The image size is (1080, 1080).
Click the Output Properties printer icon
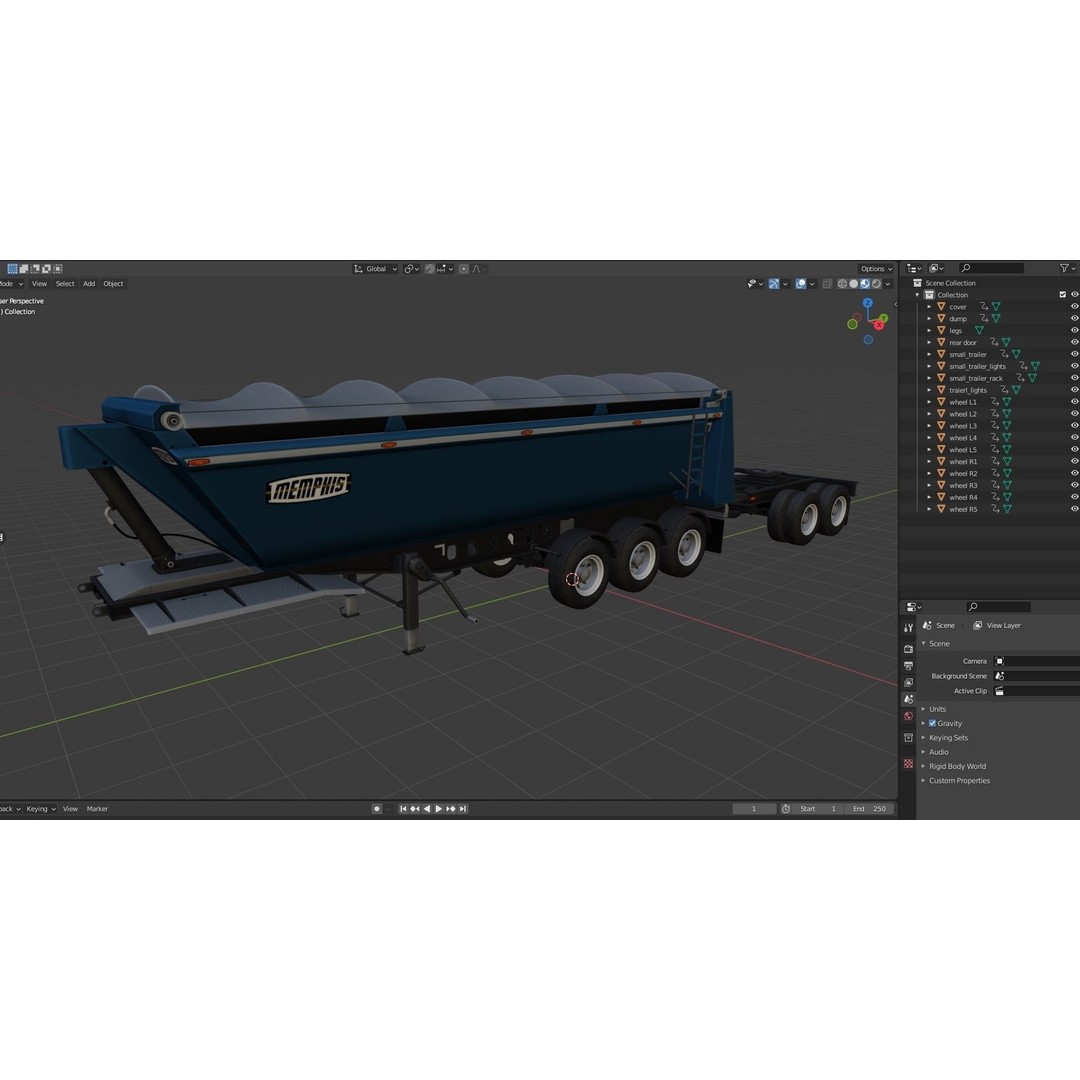(907, 665)
